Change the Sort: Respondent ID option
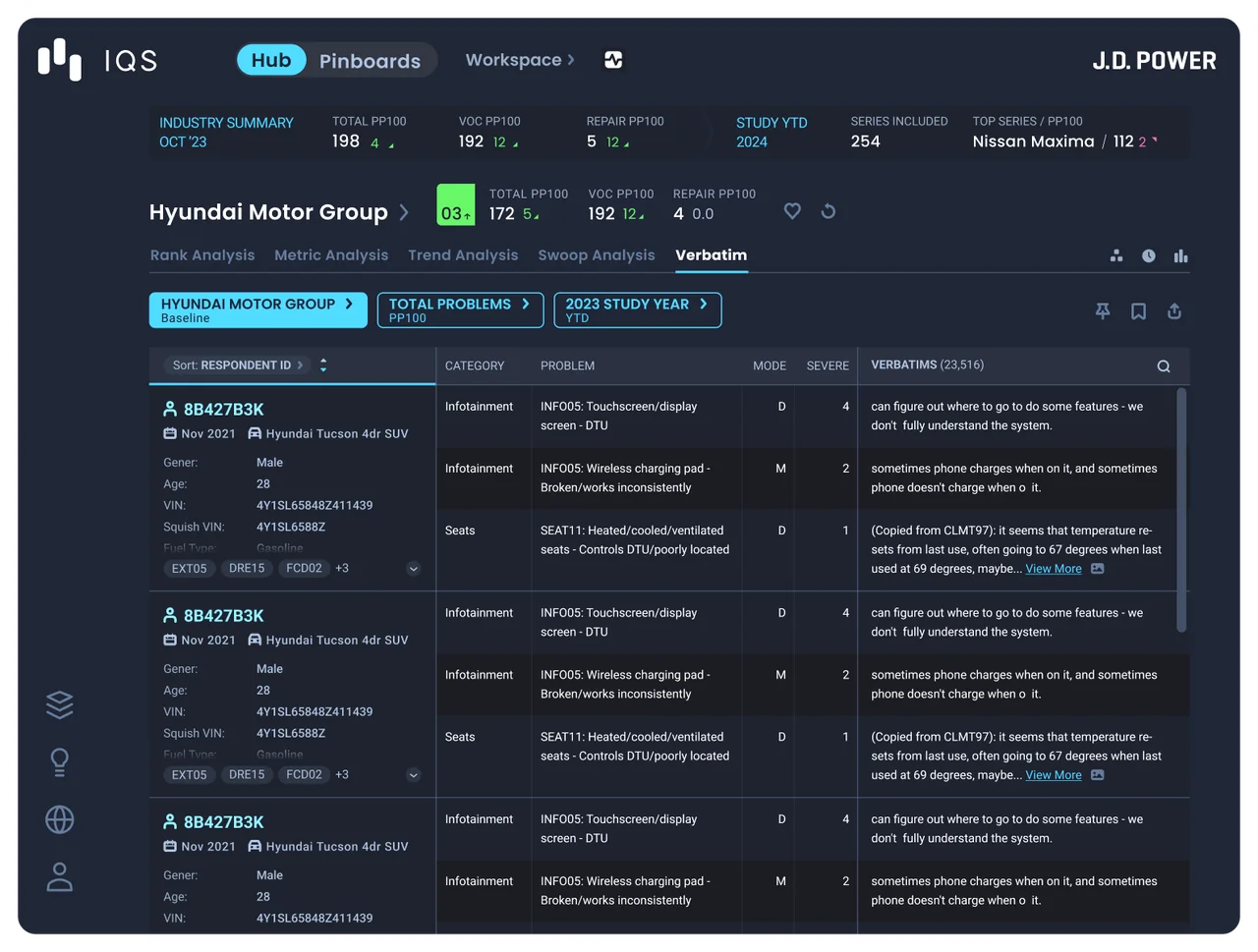The image size is (1258, 952). click(238, 364)
